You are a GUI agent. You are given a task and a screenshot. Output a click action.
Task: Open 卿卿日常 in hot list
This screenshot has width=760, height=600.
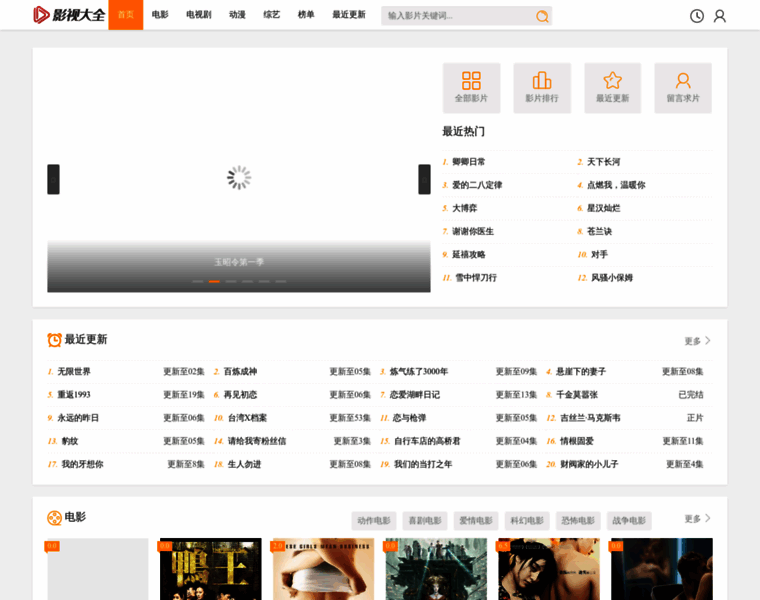[x=468, y=162]
